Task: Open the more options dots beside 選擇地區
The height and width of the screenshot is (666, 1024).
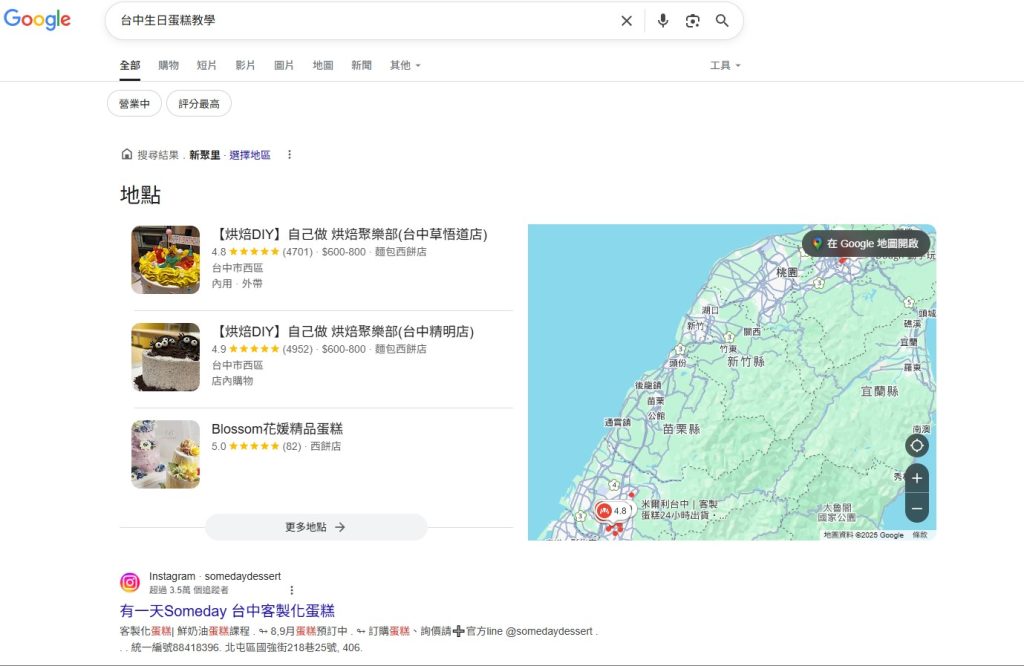Action: (289, 155)
